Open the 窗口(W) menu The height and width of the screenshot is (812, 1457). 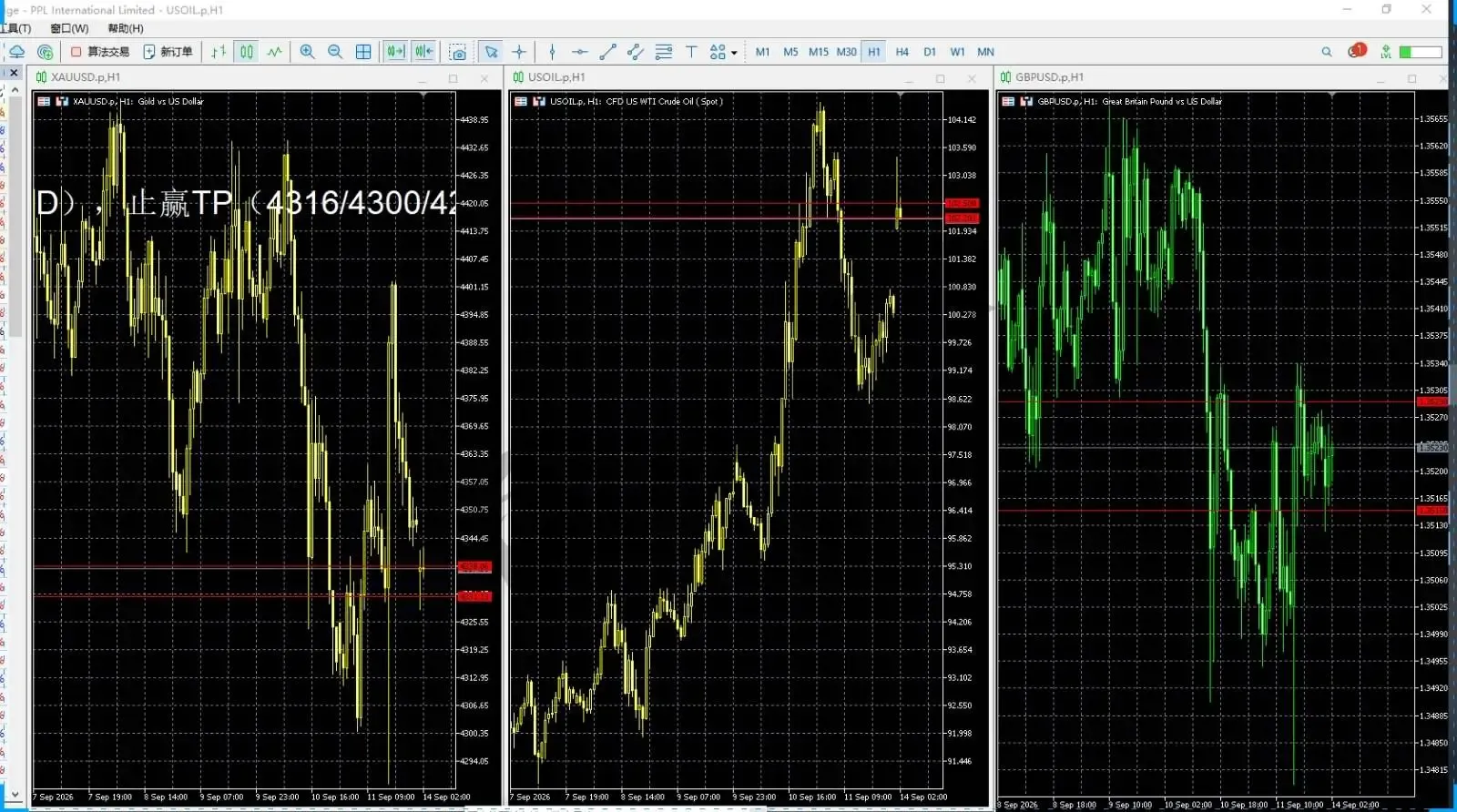tap(69, 28)
